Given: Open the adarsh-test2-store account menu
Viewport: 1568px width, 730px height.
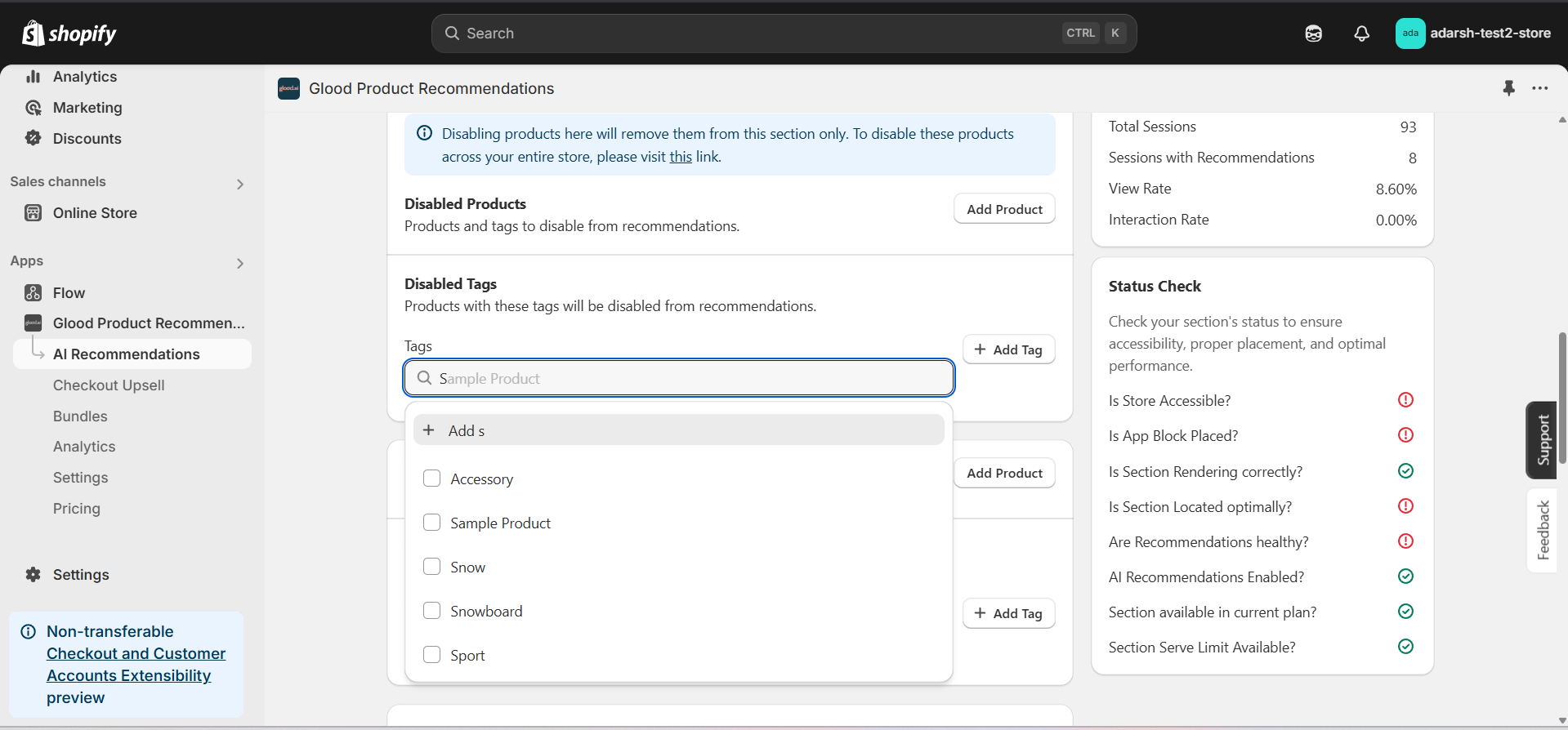Looking at the screenshot, I should [x=1472, y=33].
